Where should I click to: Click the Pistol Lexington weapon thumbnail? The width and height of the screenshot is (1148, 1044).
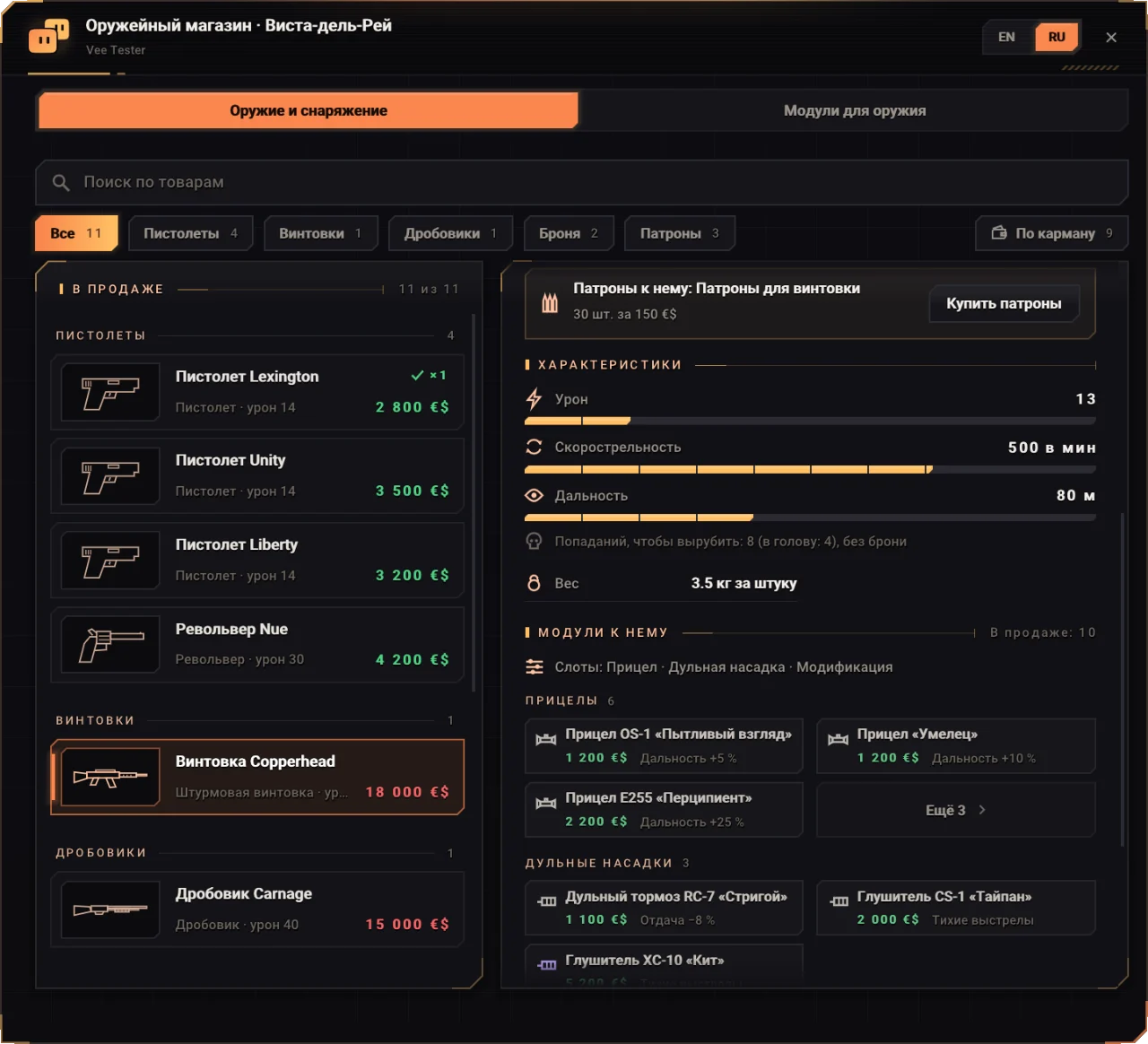(110, 392)
